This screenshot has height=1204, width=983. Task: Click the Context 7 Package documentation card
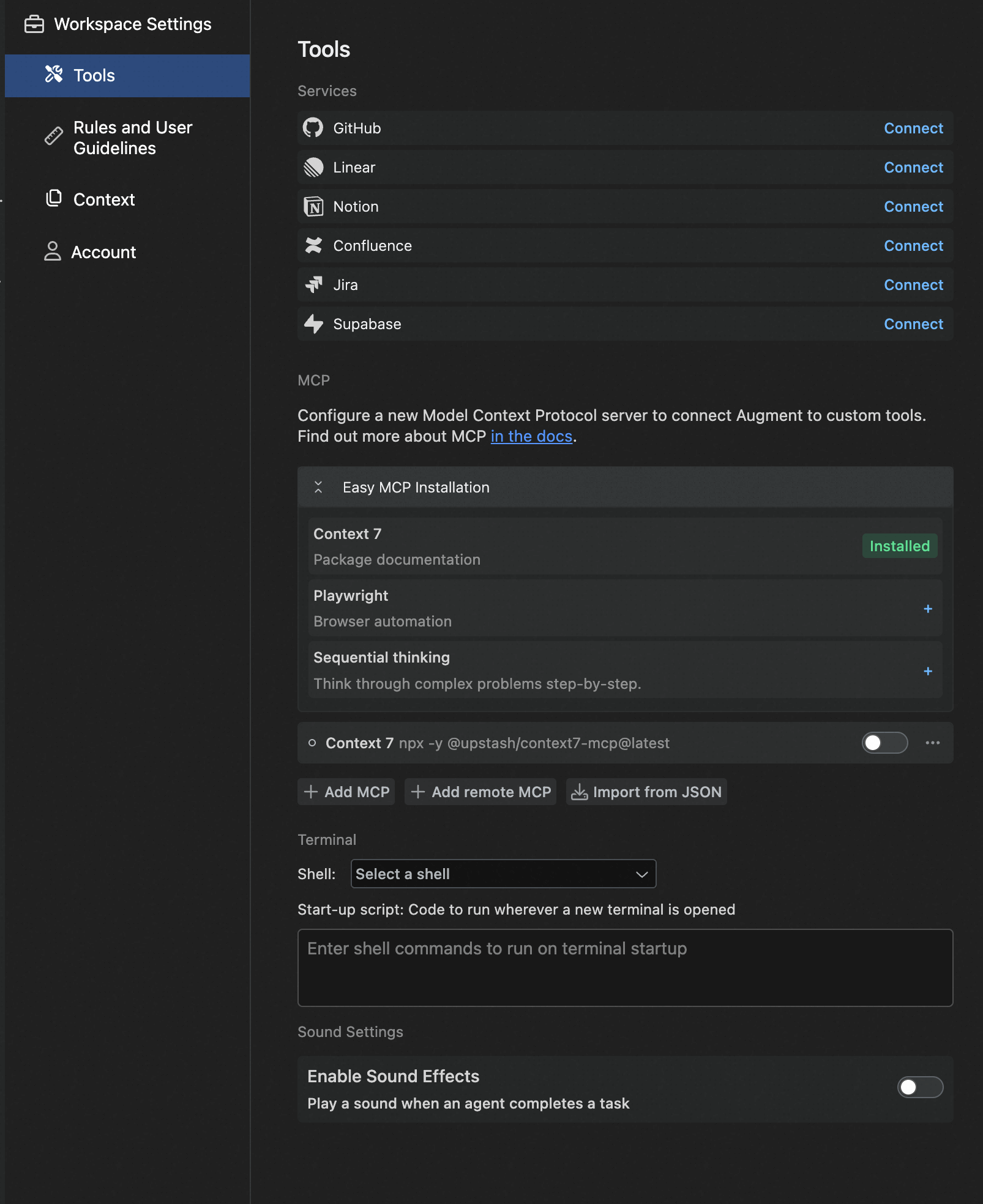(626, 546)
